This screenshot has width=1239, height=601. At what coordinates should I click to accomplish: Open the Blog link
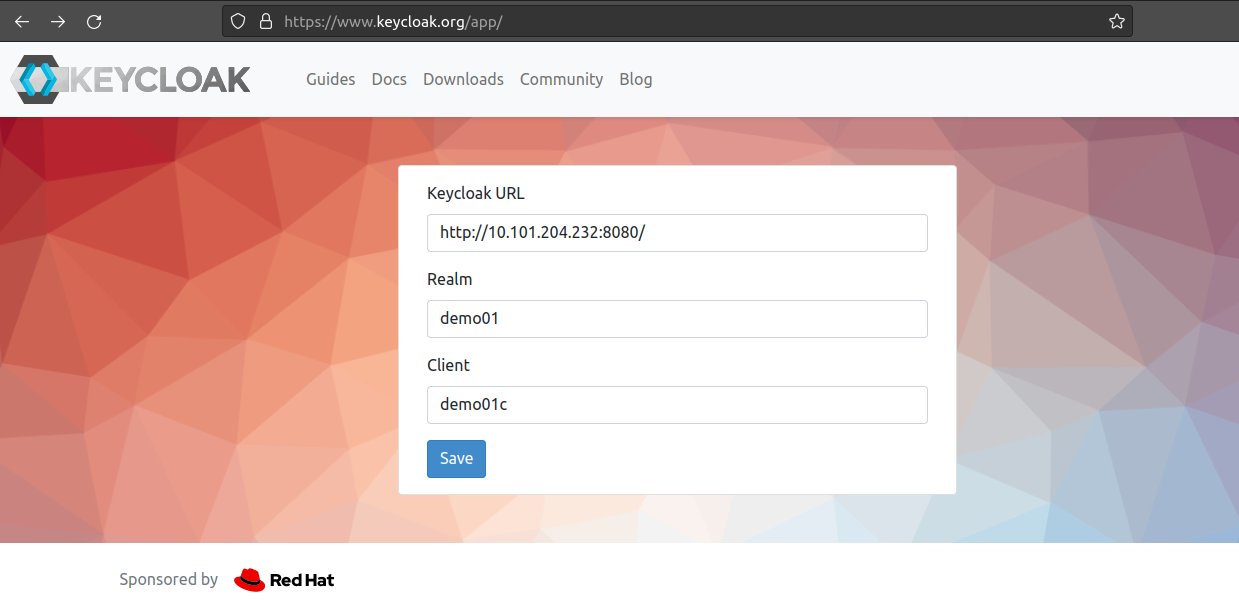pos(635,79)
